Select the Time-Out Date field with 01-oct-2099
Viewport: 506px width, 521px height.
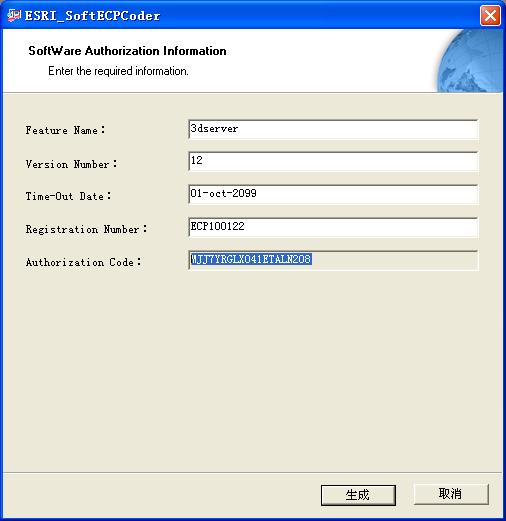[333, 194]
